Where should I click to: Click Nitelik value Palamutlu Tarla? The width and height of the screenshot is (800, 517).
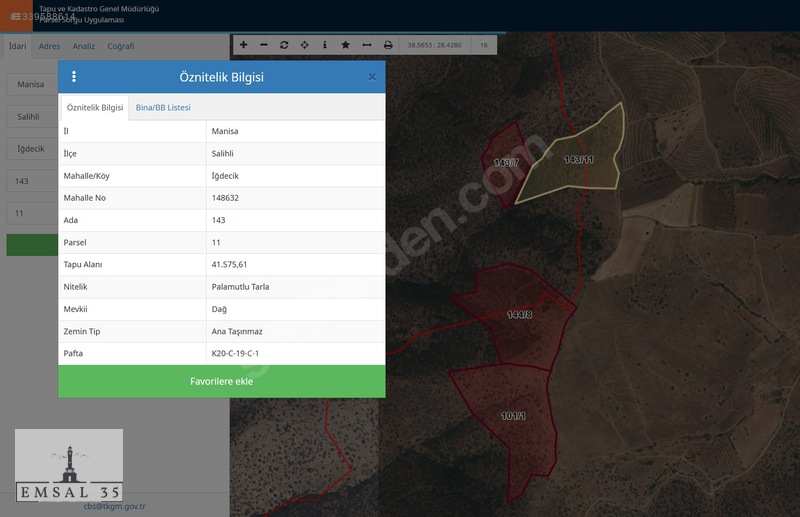pyautogui.click(x=240, y=286)
